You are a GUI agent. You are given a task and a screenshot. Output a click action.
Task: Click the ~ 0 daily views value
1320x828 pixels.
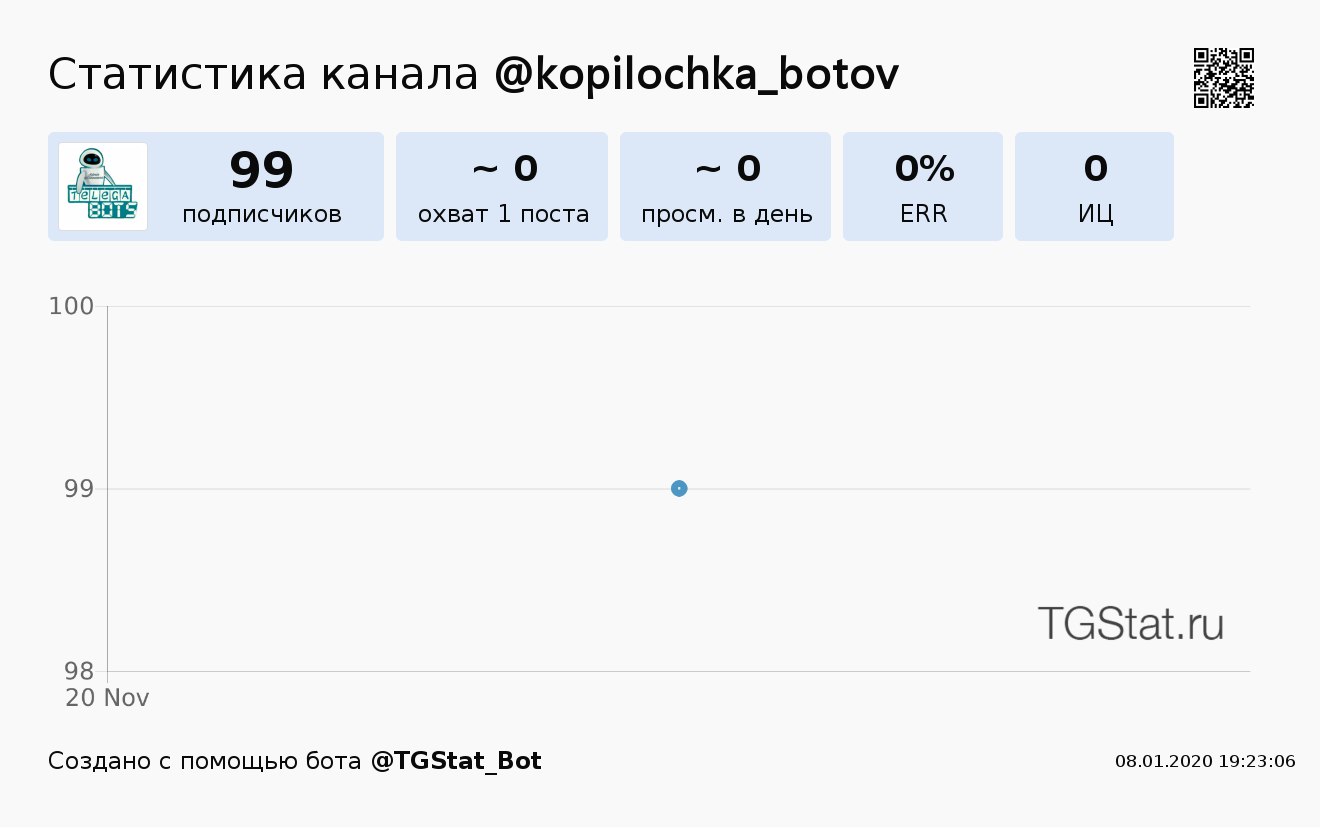click(727, 169)
